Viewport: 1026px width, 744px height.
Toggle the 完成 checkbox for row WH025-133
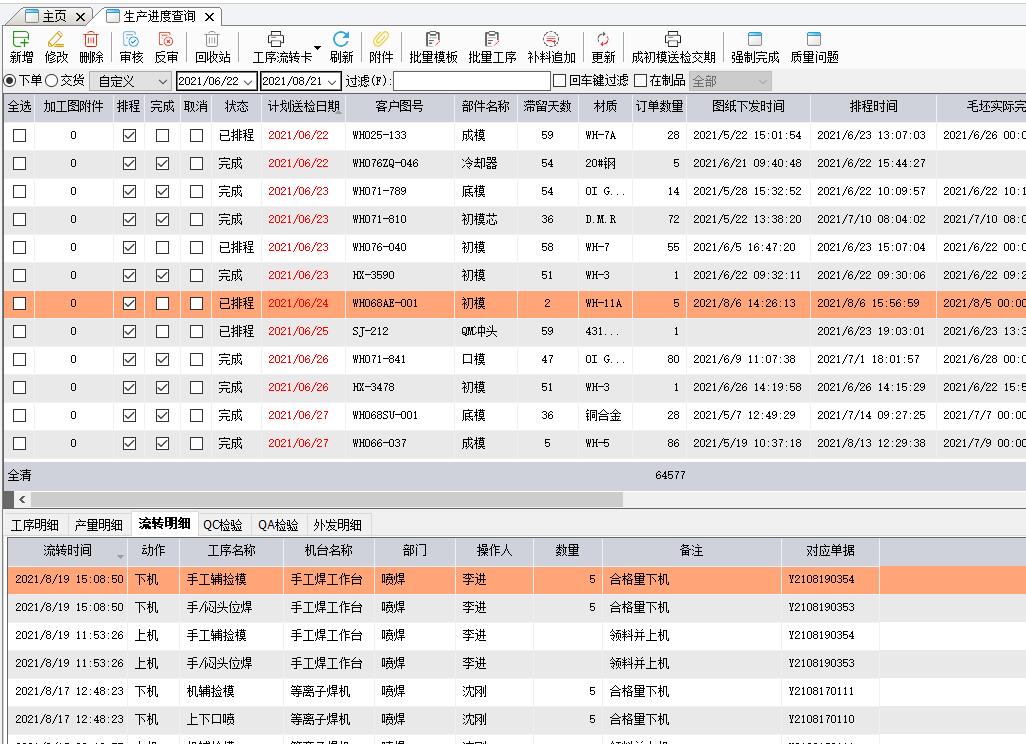[162, 135]
